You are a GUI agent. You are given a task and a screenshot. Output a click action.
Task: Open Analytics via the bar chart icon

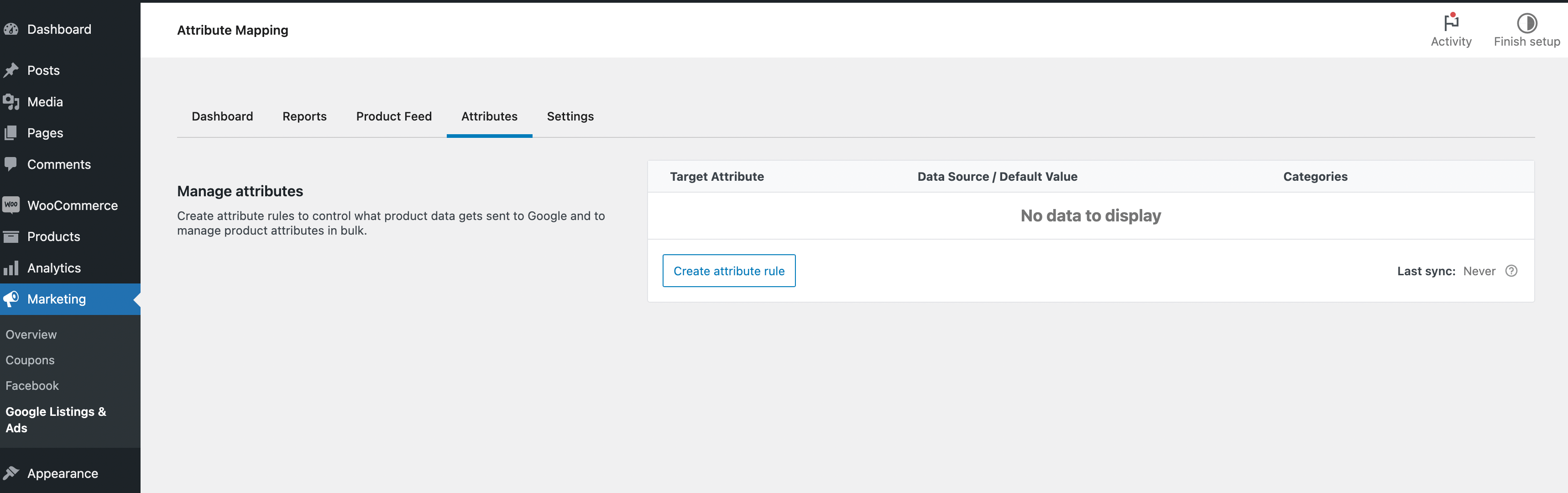11,268
